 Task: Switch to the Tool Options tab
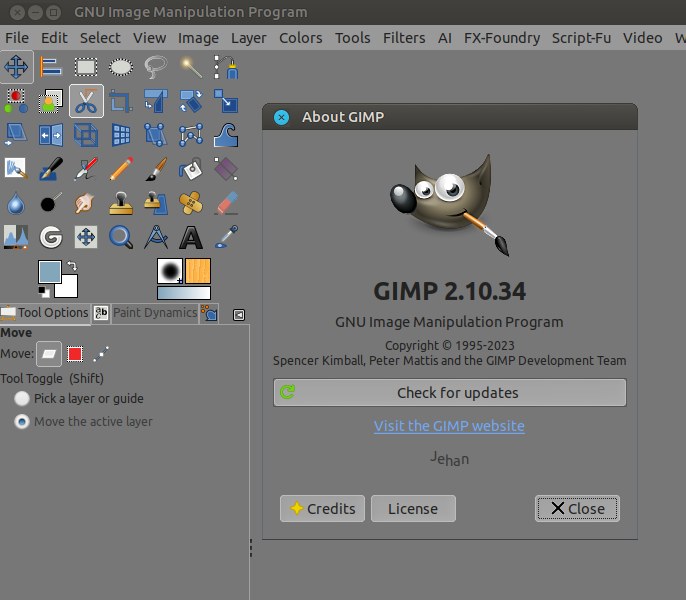tap(45, 313)
